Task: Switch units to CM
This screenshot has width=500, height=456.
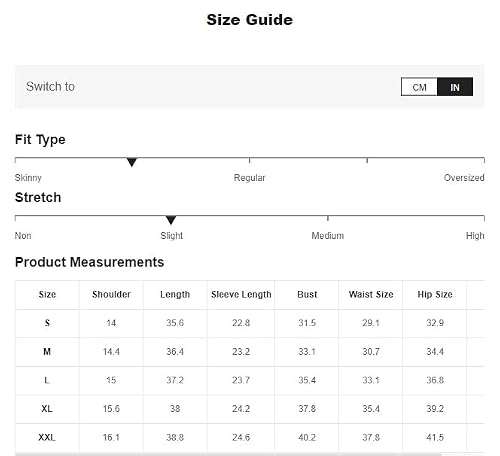Action: (419, 87)
